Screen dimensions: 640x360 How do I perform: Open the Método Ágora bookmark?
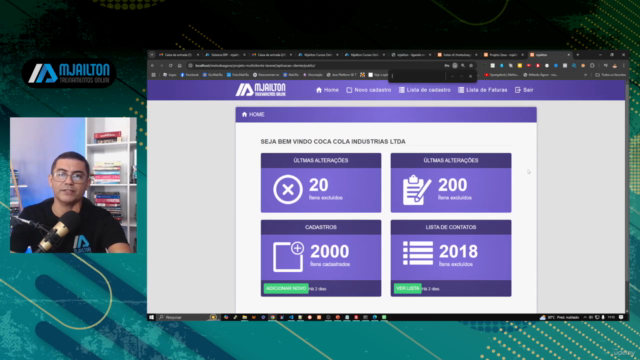pos(541,75)
